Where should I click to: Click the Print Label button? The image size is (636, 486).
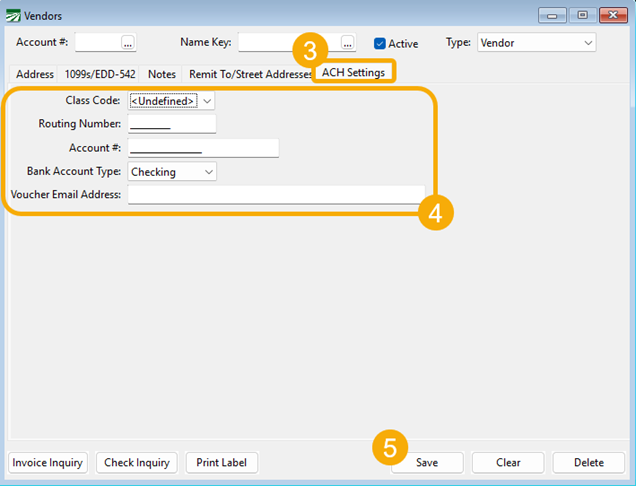click(221, 462)
